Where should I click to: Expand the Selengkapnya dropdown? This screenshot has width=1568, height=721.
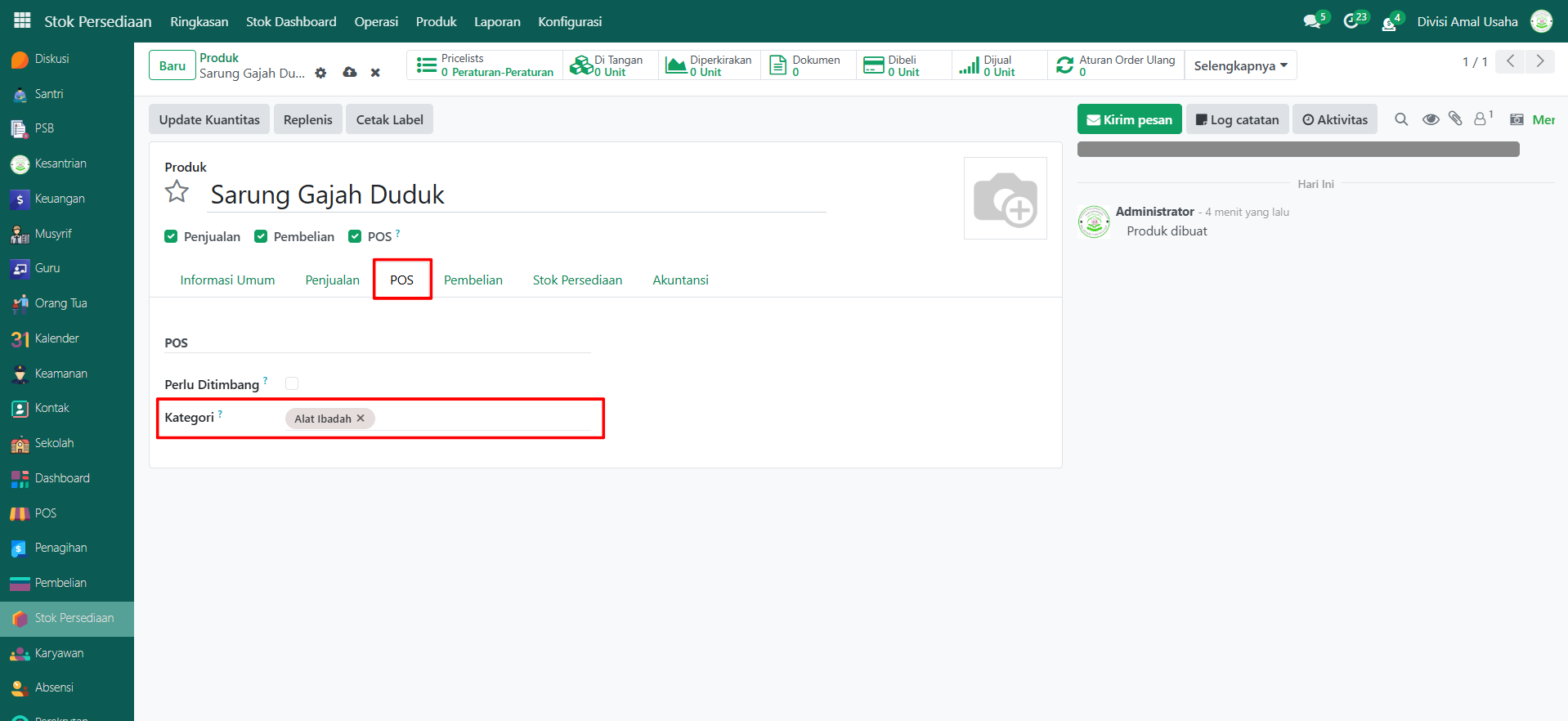click(1240, 65)
